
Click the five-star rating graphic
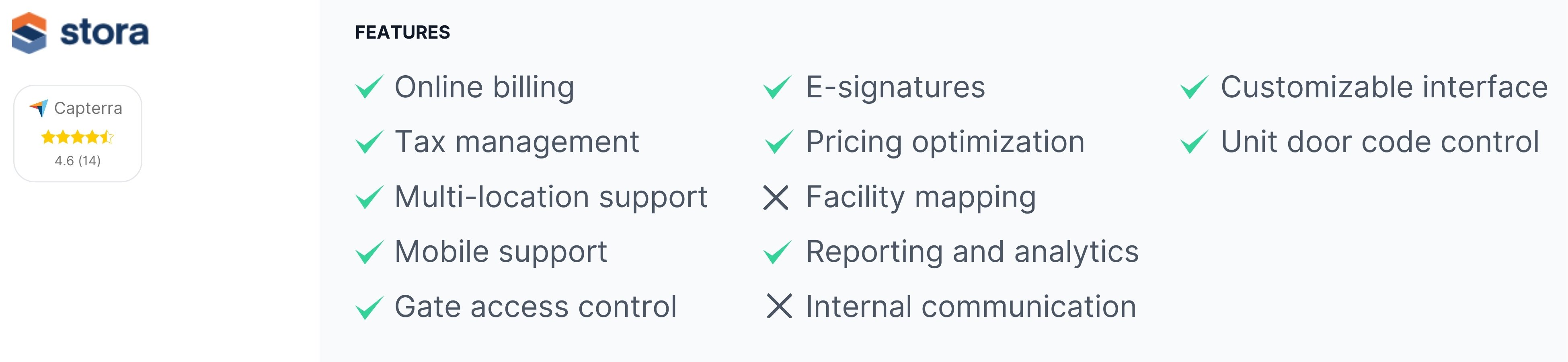(77, 137)
